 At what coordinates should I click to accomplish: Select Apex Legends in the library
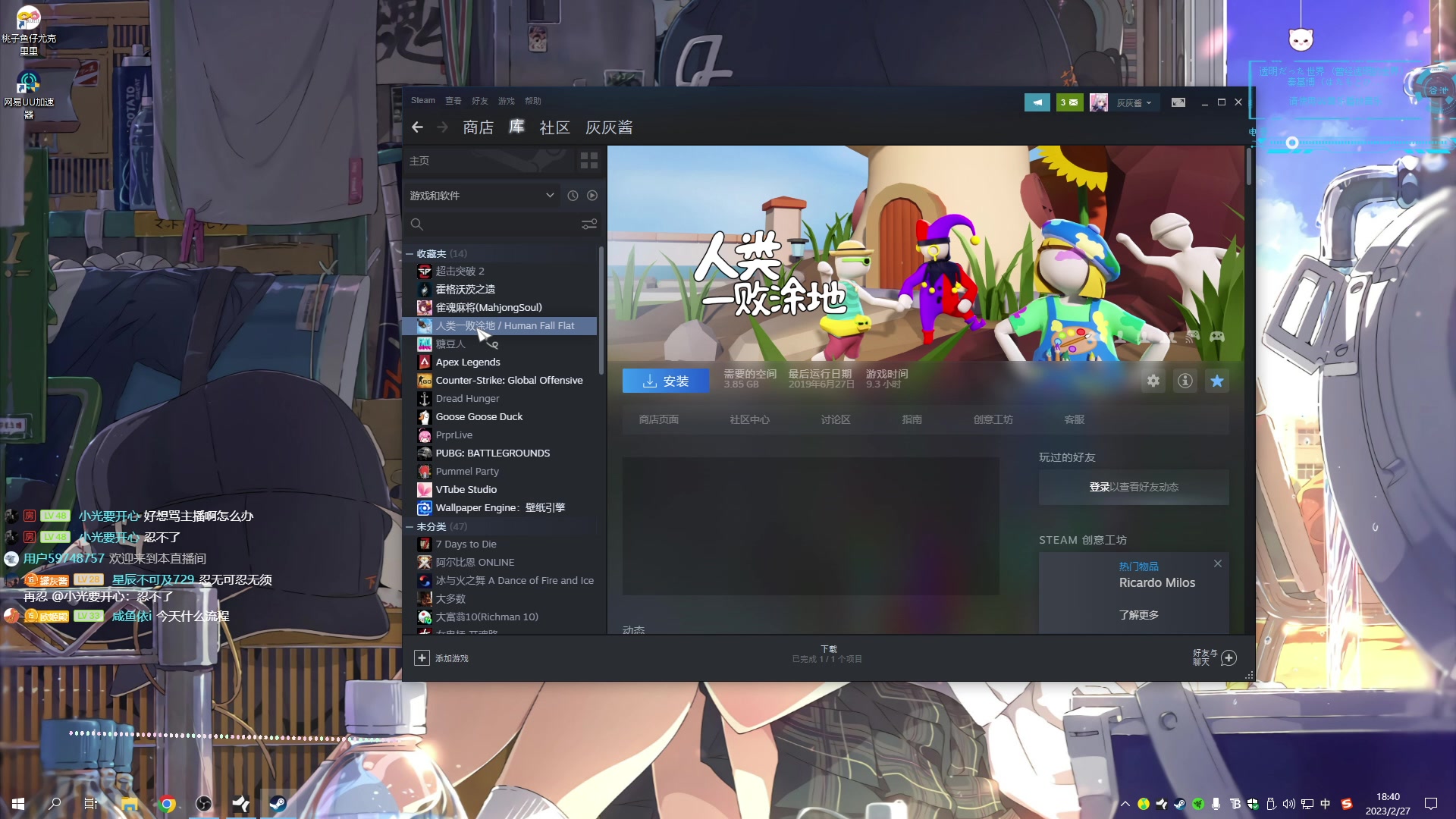coord(500,362)
